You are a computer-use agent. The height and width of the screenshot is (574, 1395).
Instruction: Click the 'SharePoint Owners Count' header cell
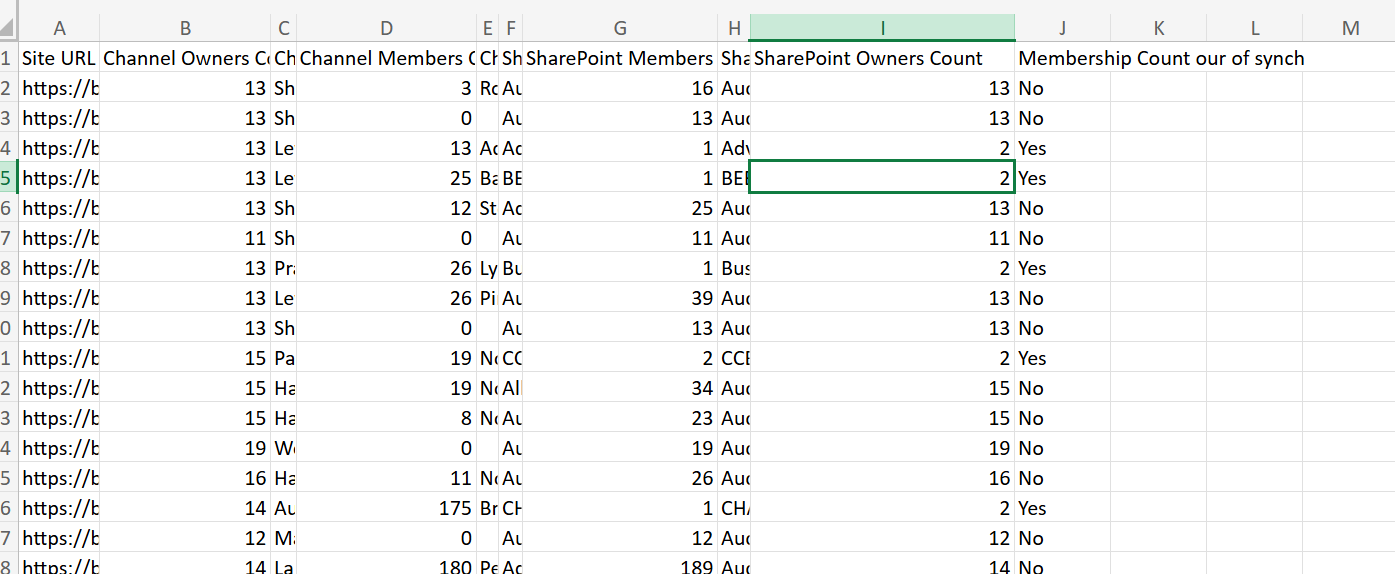click(882, 58)
